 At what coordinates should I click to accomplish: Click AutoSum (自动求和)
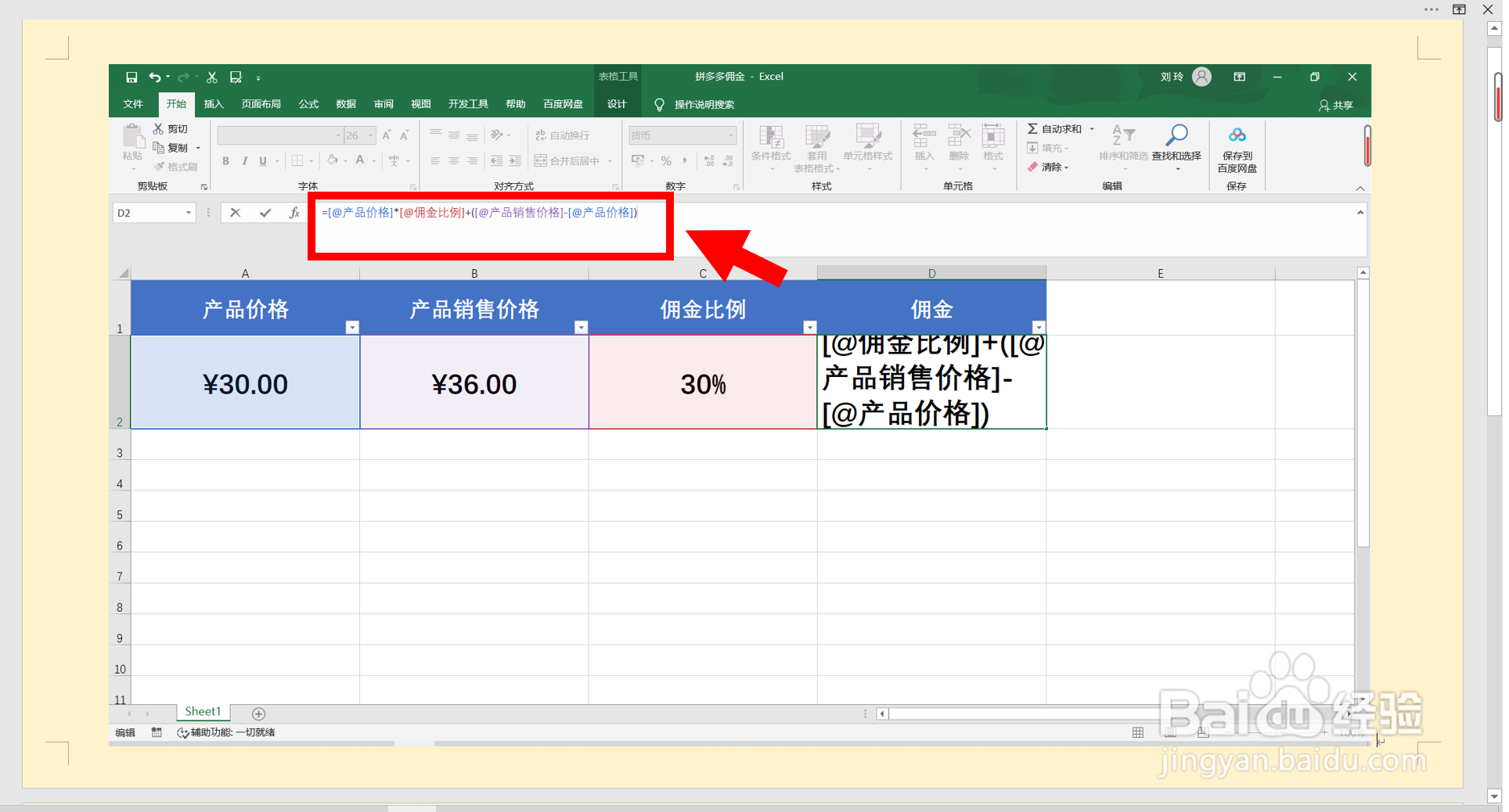pos(1055,129)
